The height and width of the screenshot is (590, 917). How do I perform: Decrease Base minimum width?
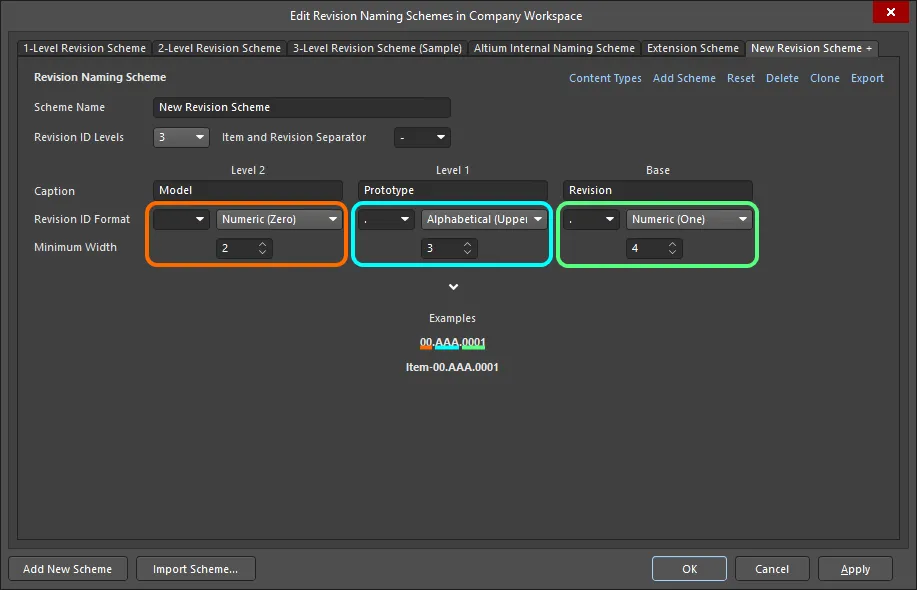coord(673,252)
